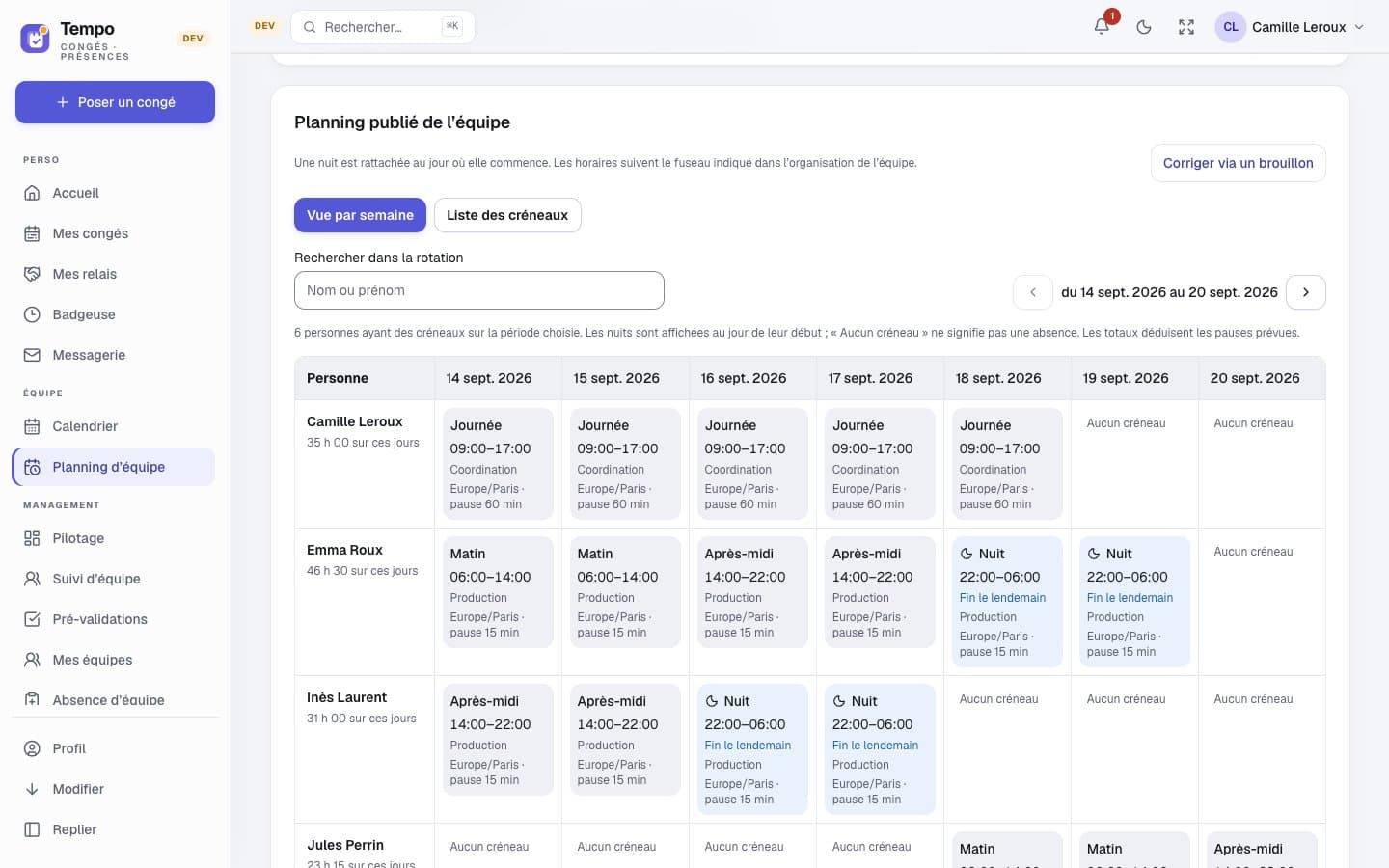The height and width of the screenshot is (868, 1389).
Task: Go to next week chevron
Action: (1306, 292)
